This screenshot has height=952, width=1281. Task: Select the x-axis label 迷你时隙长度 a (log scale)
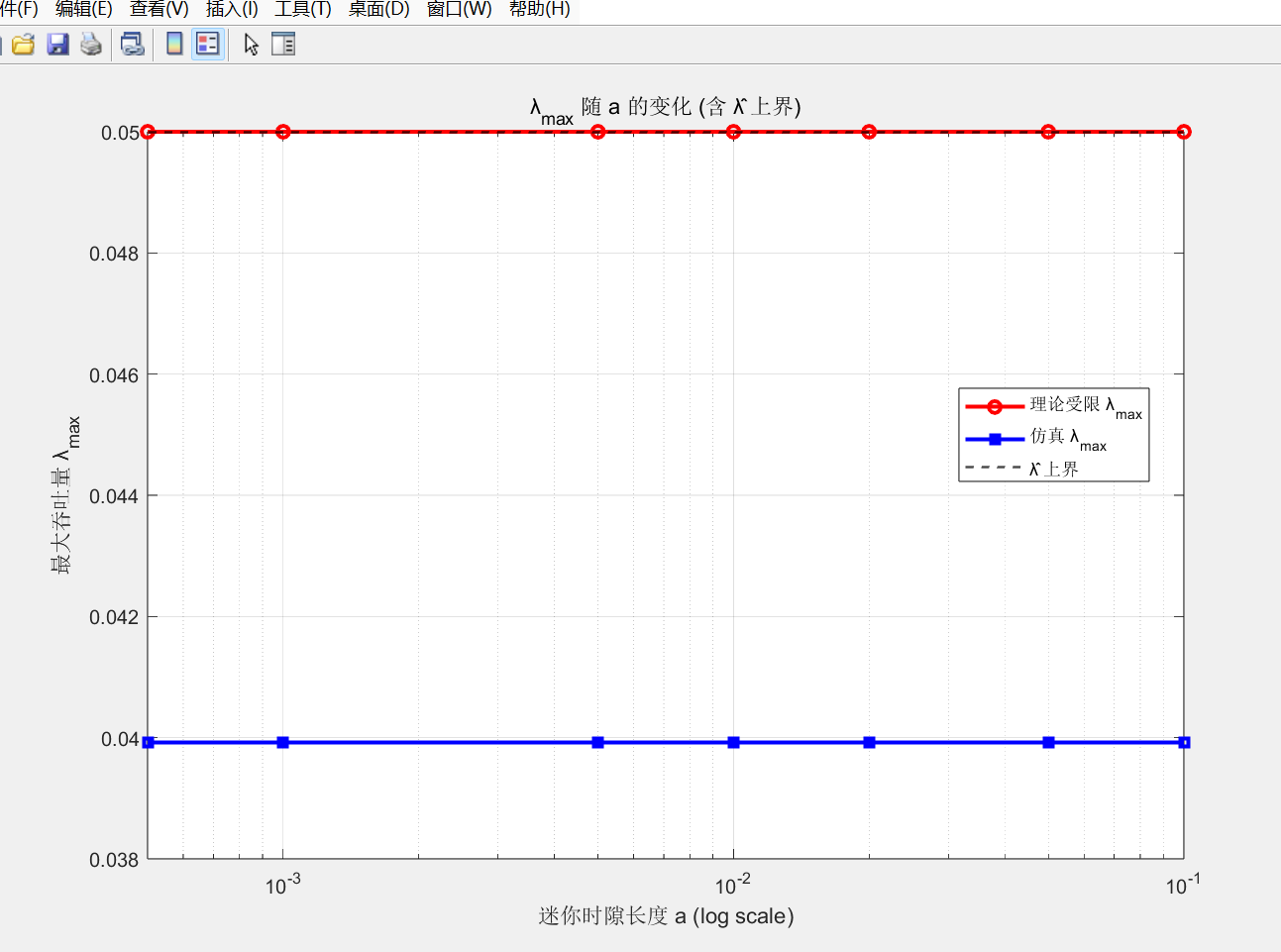[x=666, y=916]
